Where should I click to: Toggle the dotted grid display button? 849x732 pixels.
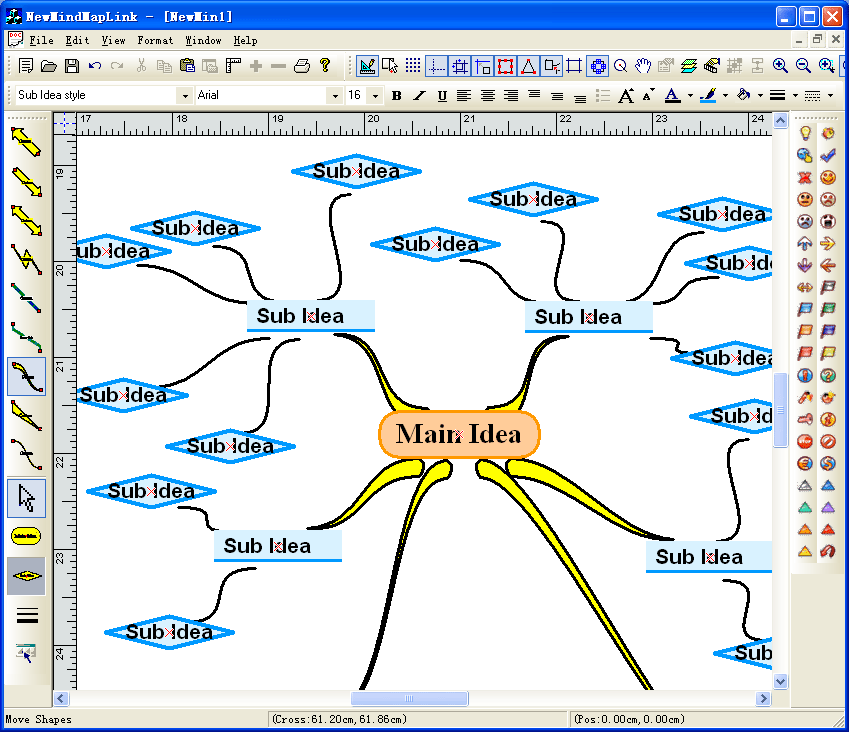tap(413, 66)
